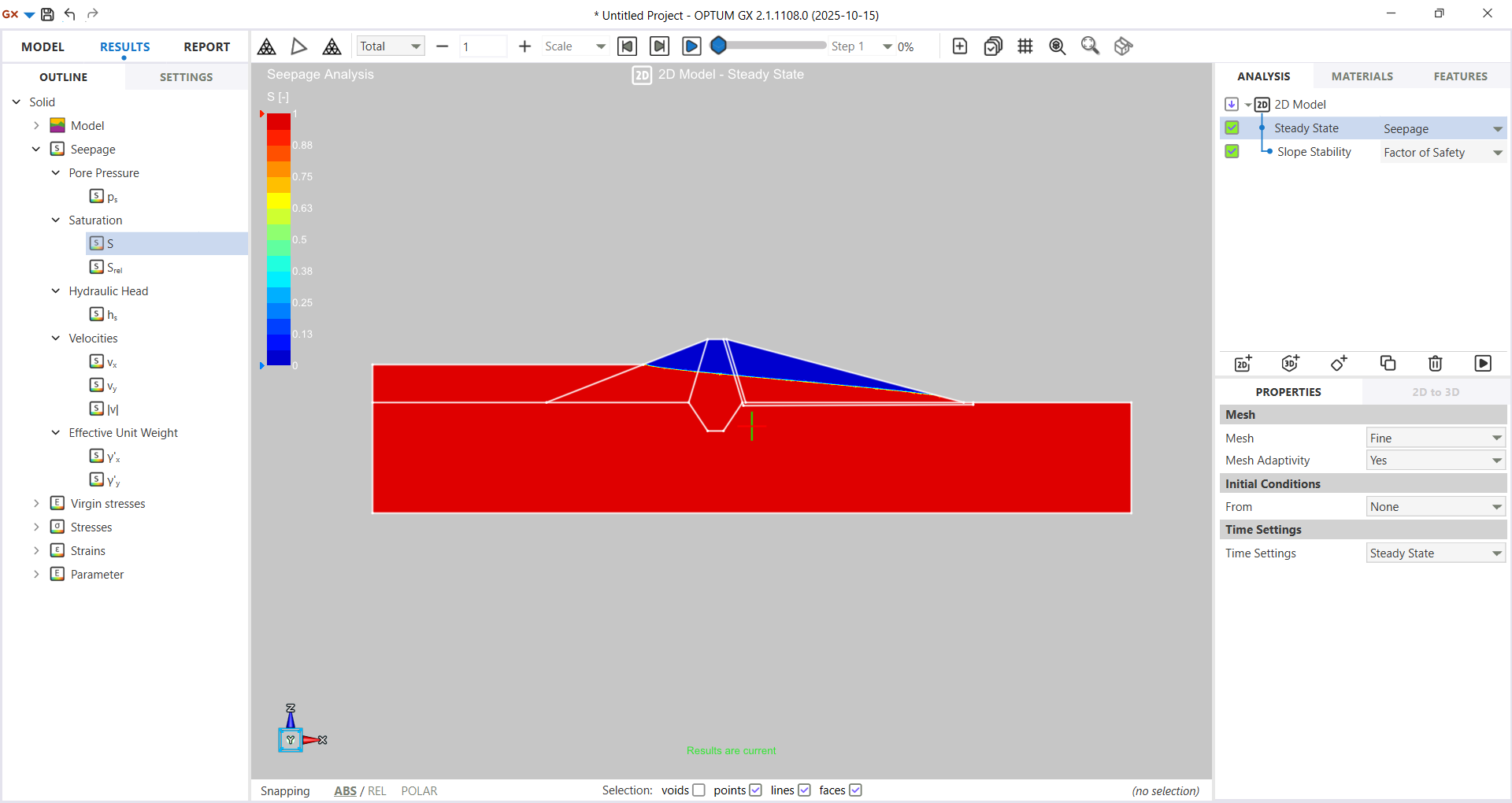Select the Slope Stability stage
This screenshot has height=803, width=1512.
(x=1314, y=152)
